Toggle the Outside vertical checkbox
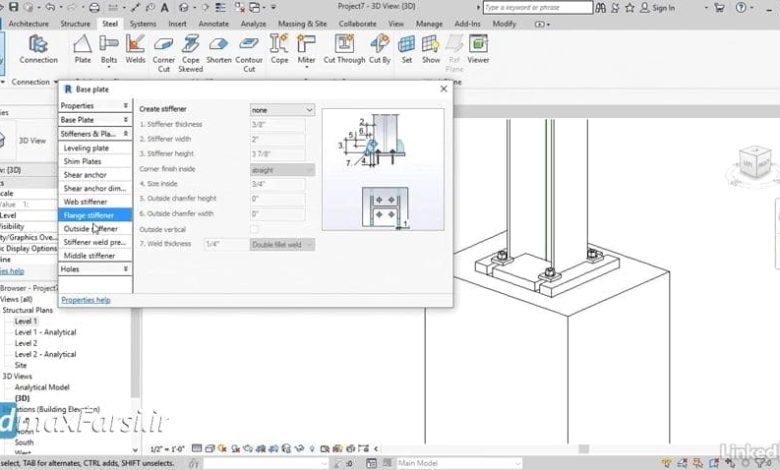This screenshot has height=470, width=780. pos(254,229)
